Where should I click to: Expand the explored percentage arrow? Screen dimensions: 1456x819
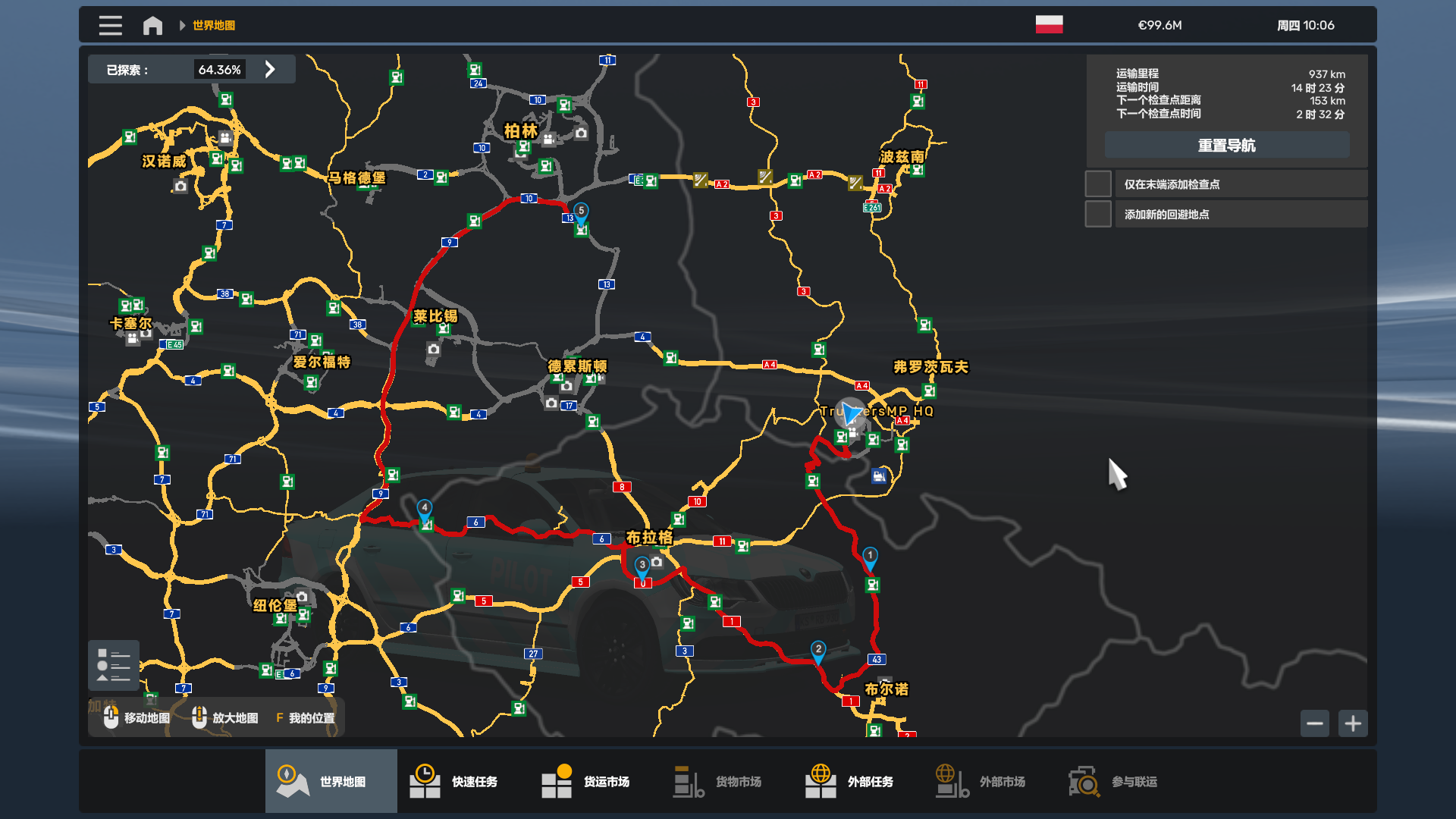coord(270,69)
